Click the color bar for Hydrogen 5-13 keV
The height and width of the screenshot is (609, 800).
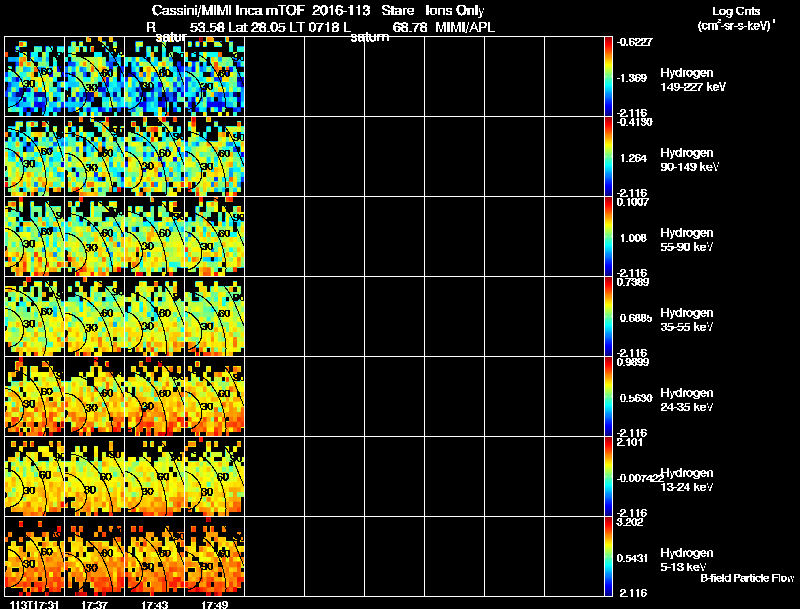tap(608, 557)
